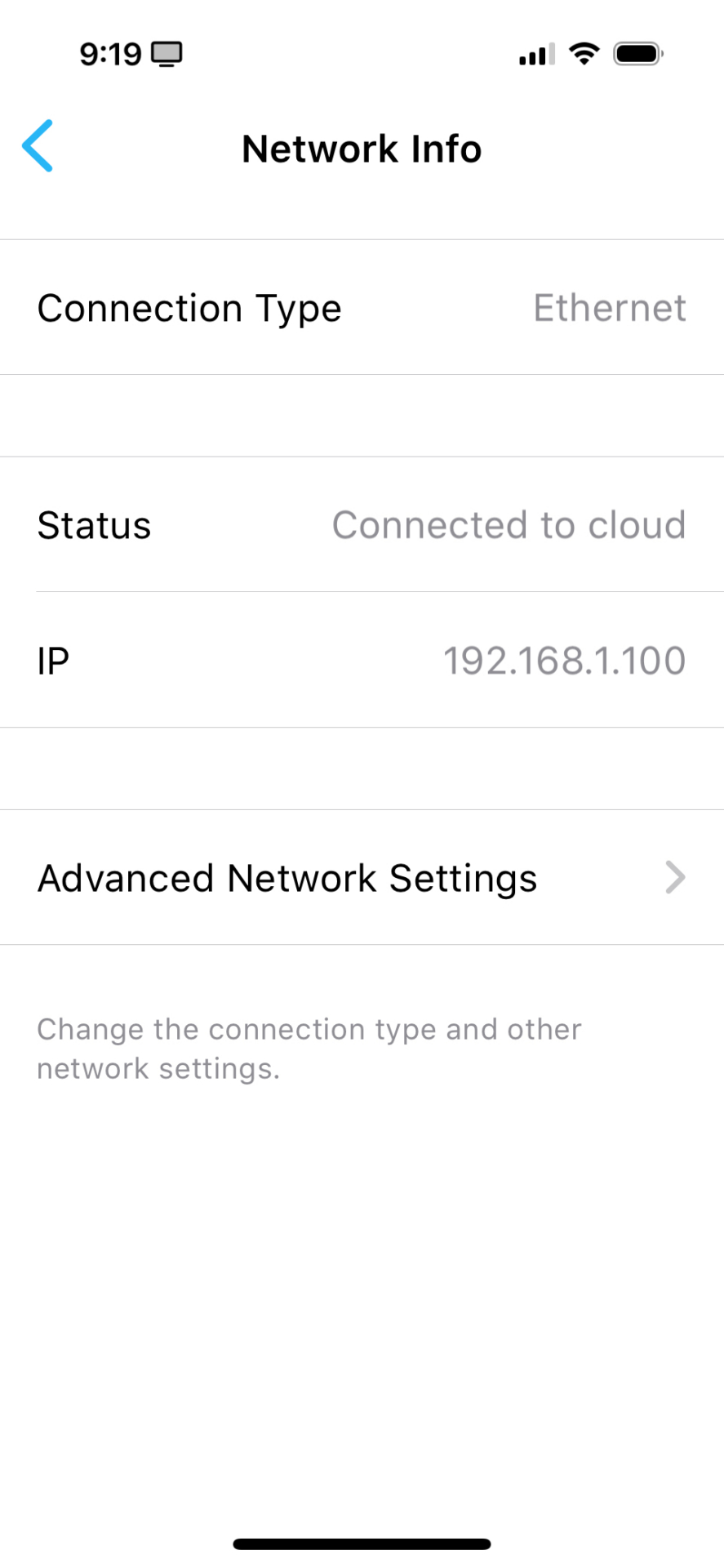Open the Advanced Network Settings row
This screenshot has height=1568, width=724.
[x=362, y=878]
